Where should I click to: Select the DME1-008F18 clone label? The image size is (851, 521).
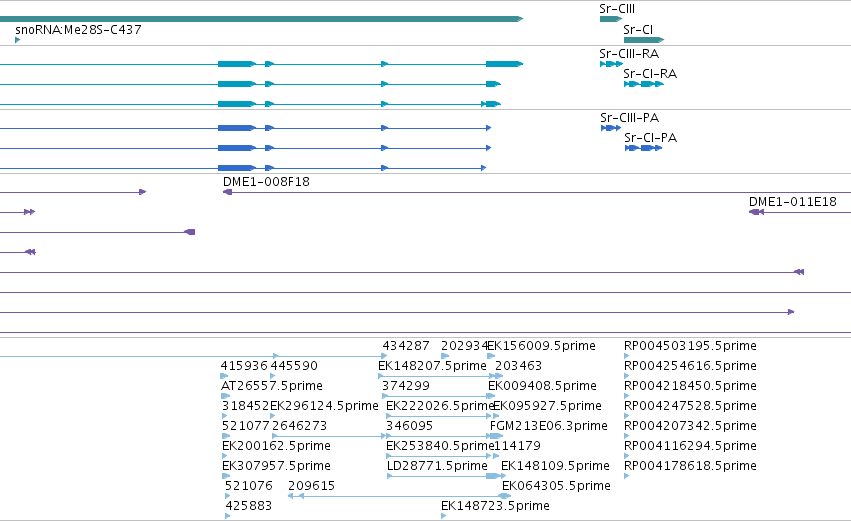pyautogui.click(x=266, y=182)
